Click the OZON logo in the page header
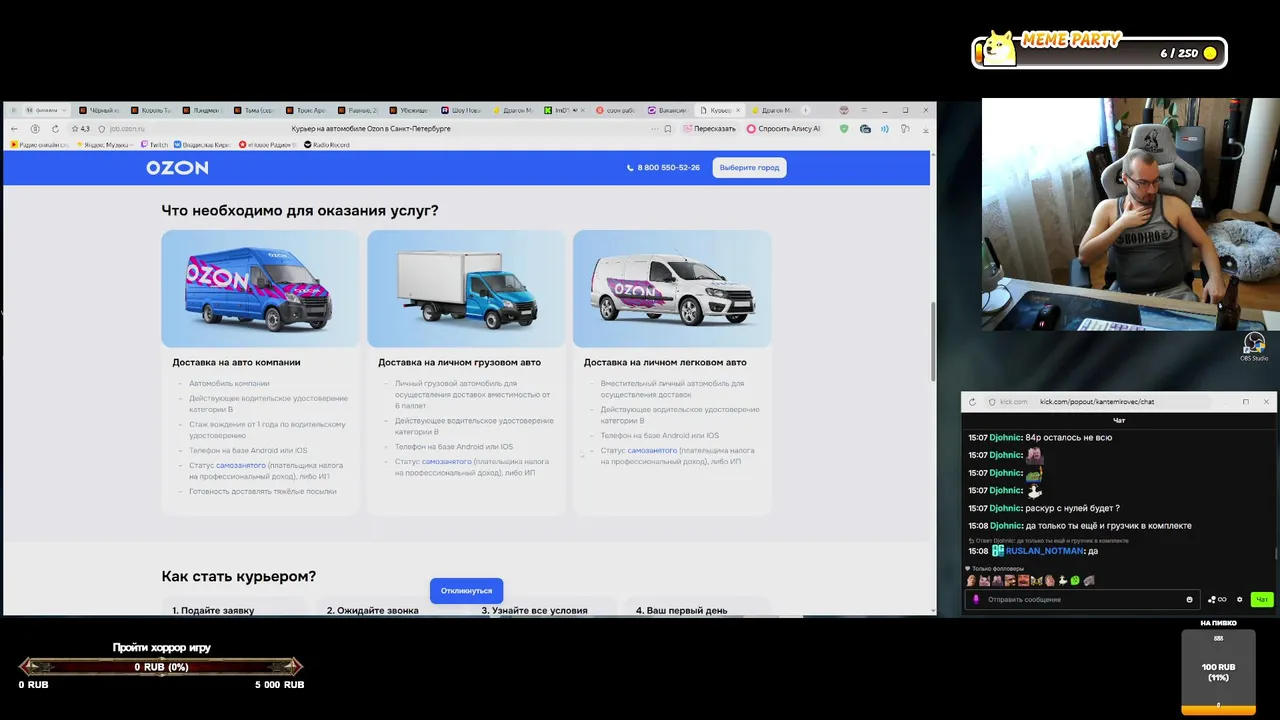The height and width of the screenshot is (720, 1280). tap(177, 168)
